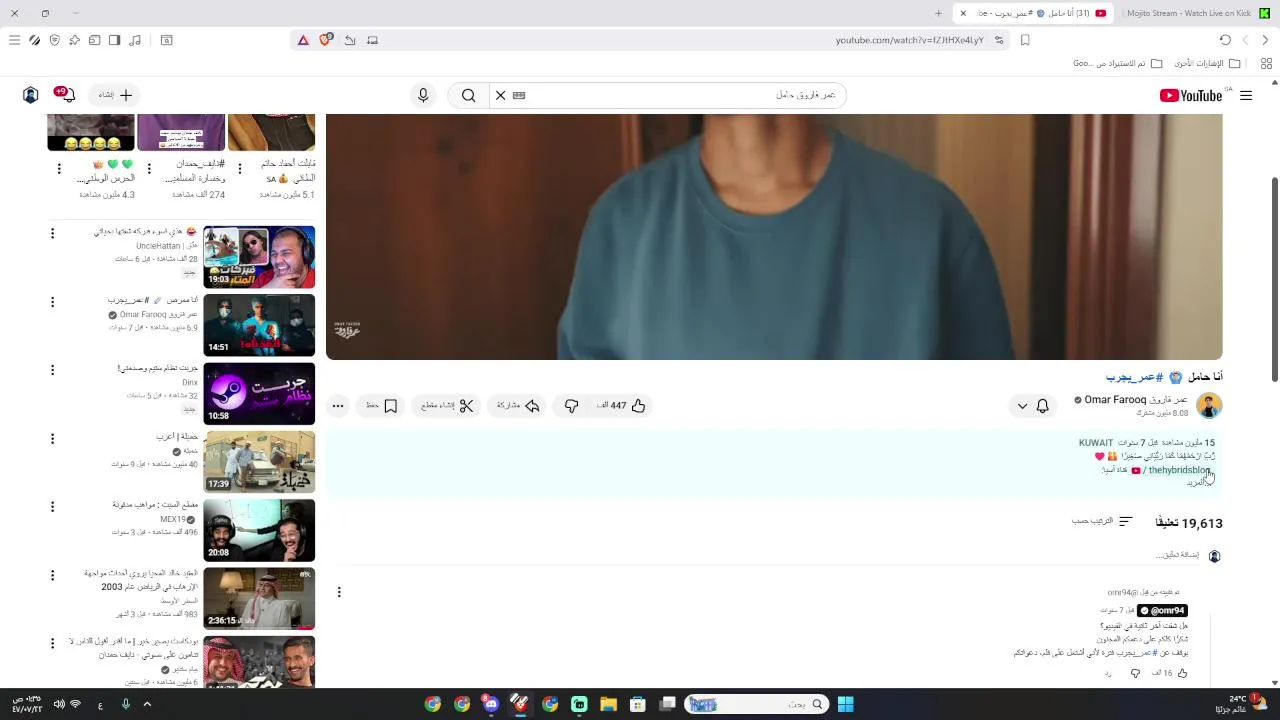Open the account avatar menu

30,95
